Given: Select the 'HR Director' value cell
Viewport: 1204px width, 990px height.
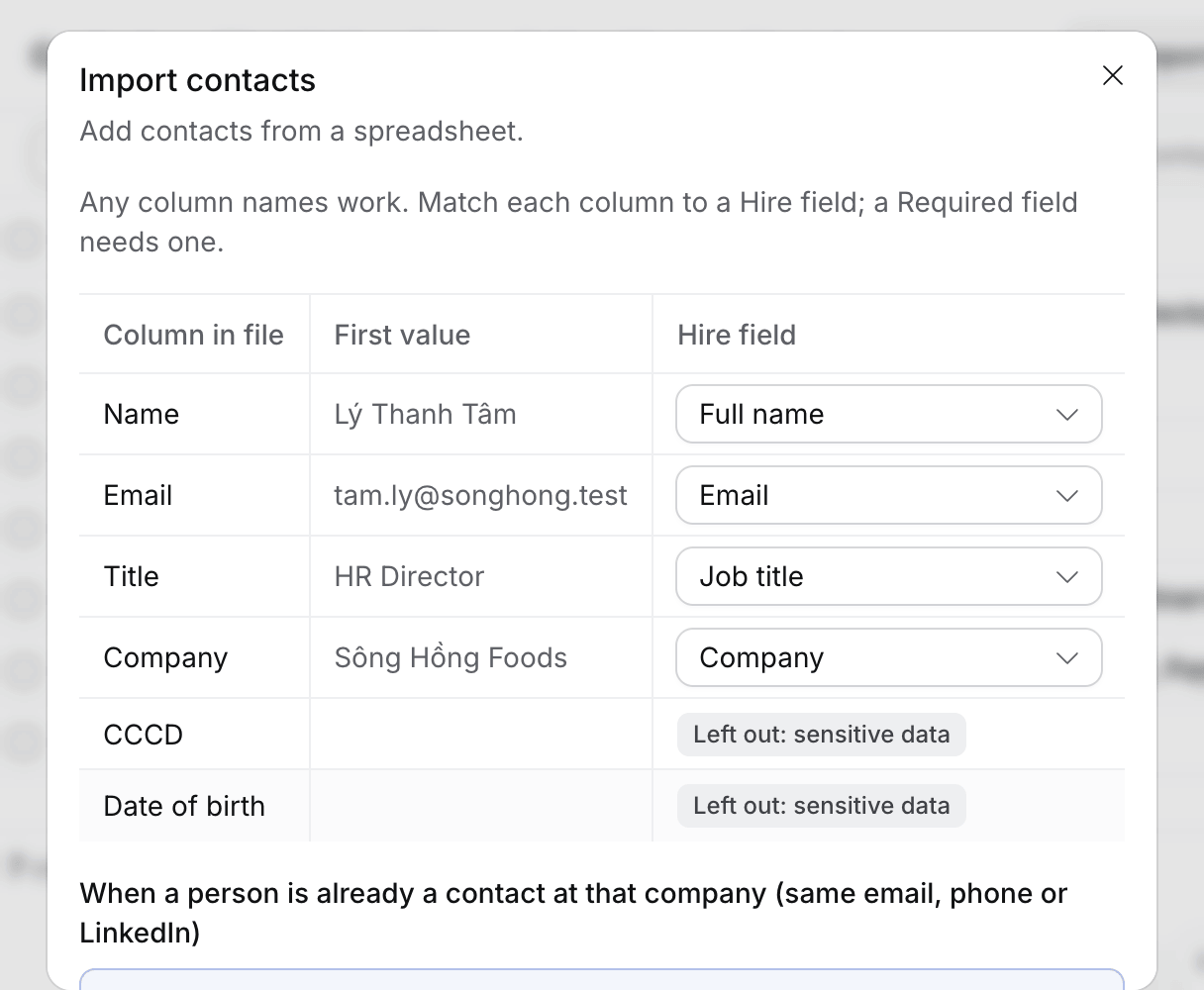Looking at the screenshot, I should click(481, 576).
